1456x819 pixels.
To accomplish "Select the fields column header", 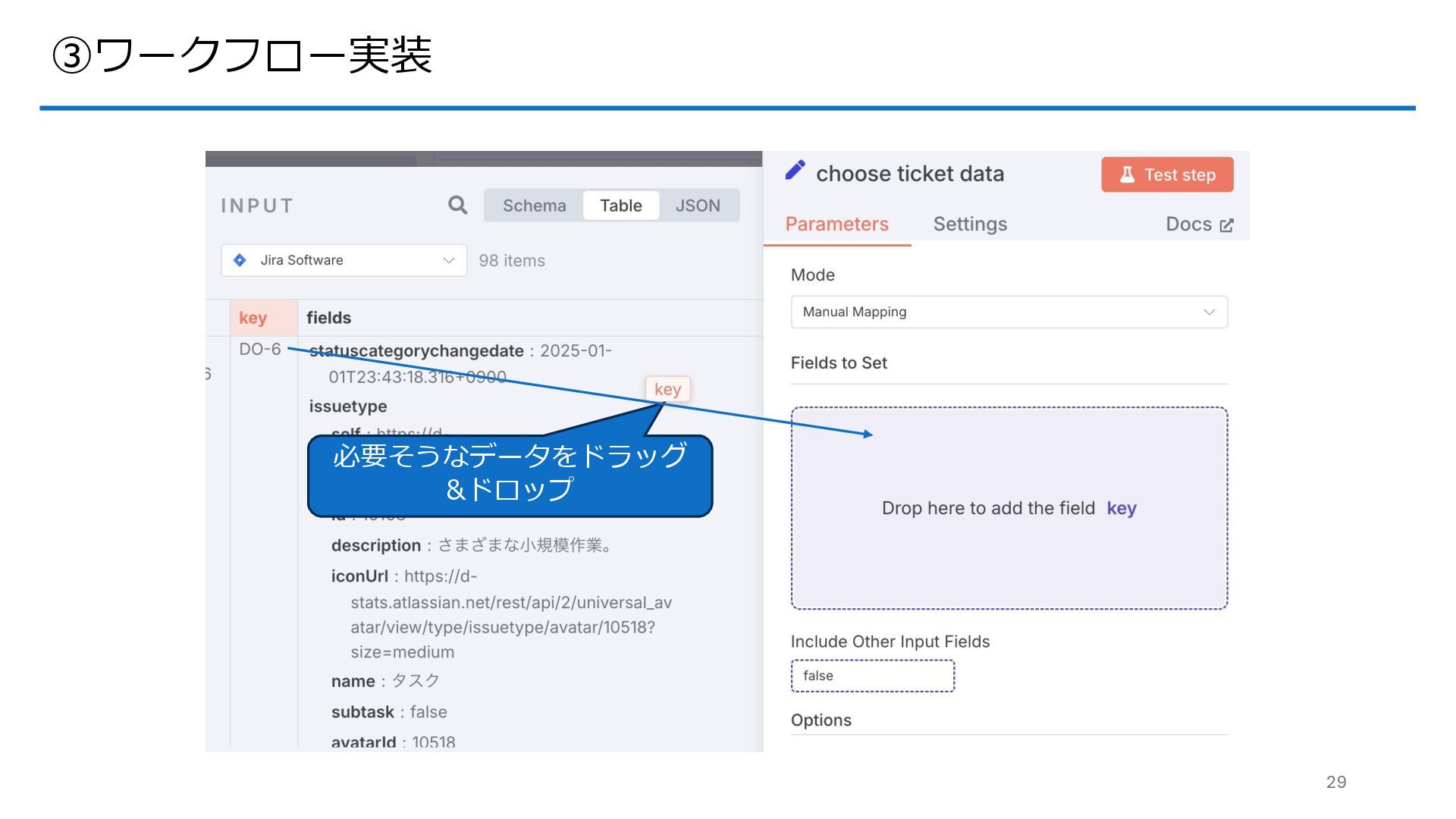I will coord(328,318).
